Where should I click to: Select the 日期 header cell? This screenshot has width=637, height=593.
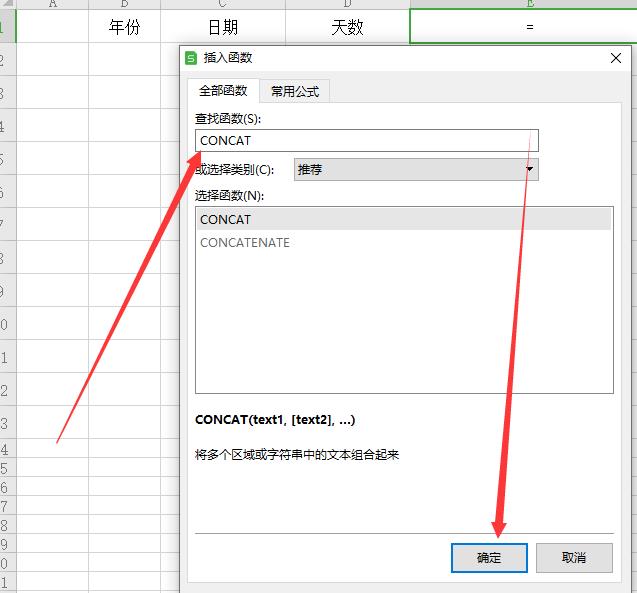point(222,28)
